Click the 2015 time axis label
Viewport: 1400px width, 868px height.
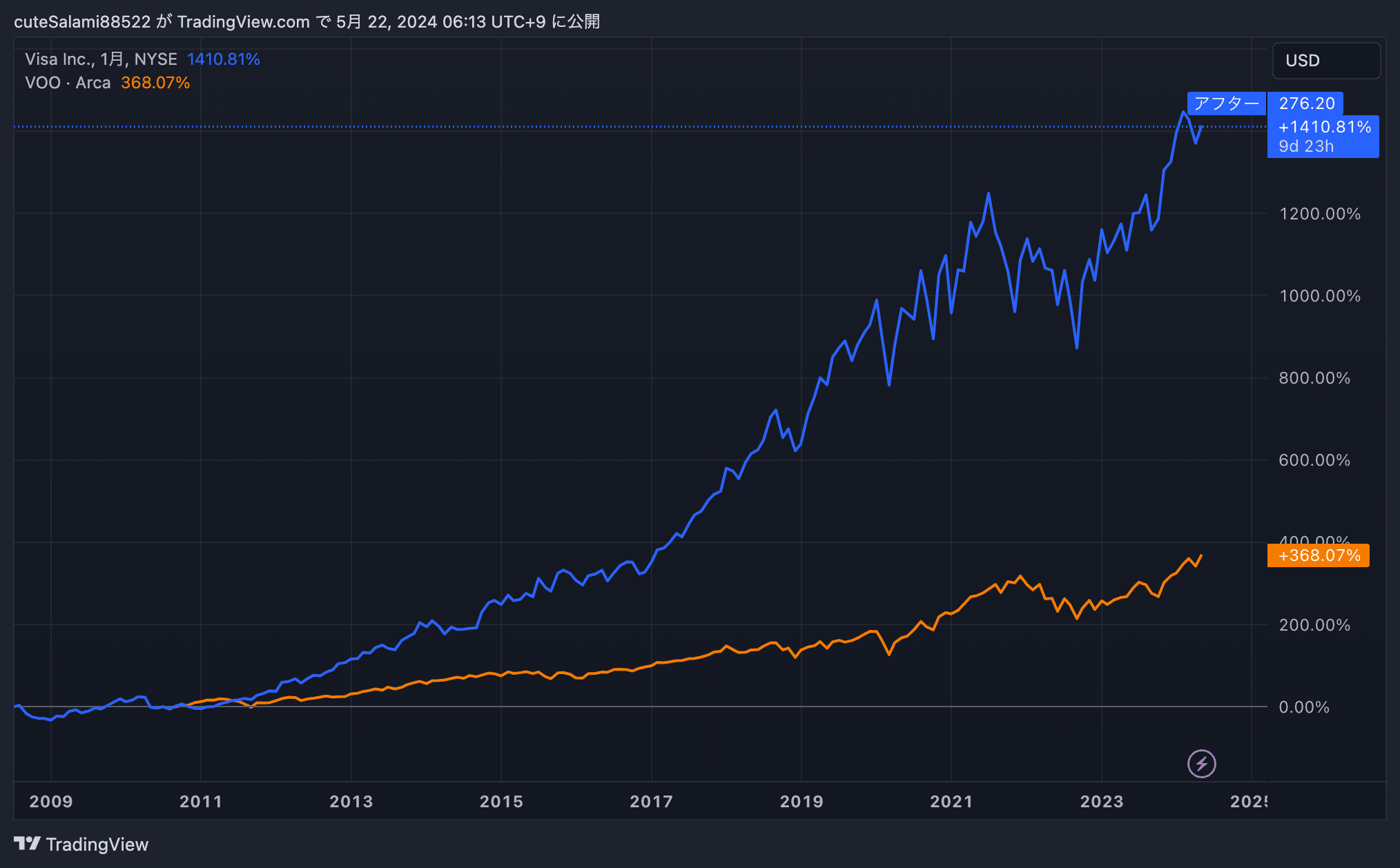coord(501,802)
